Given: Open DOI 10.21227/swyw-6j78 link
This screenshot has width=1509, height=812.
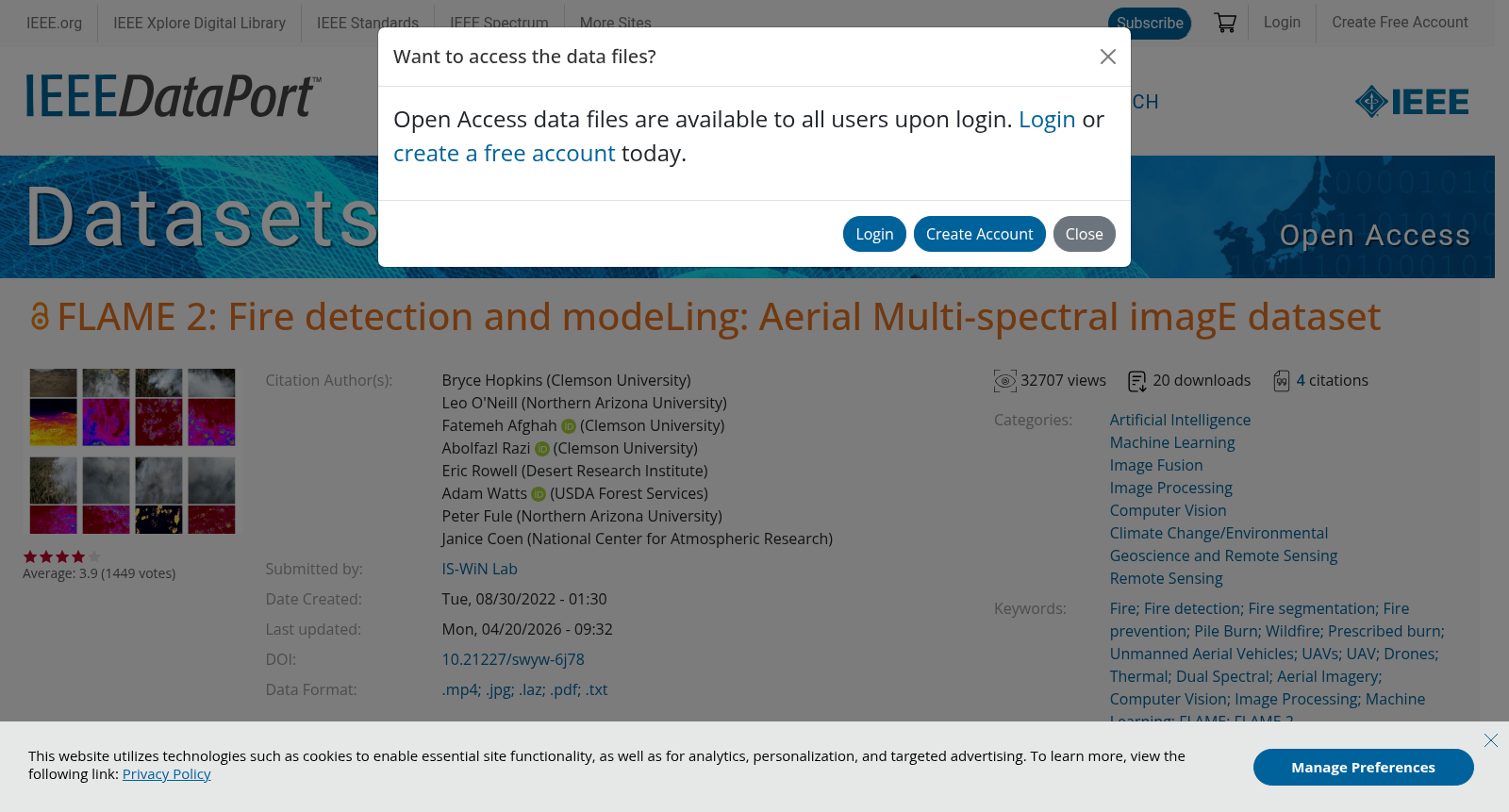Looking at the screenshot, I should point(513,660).
